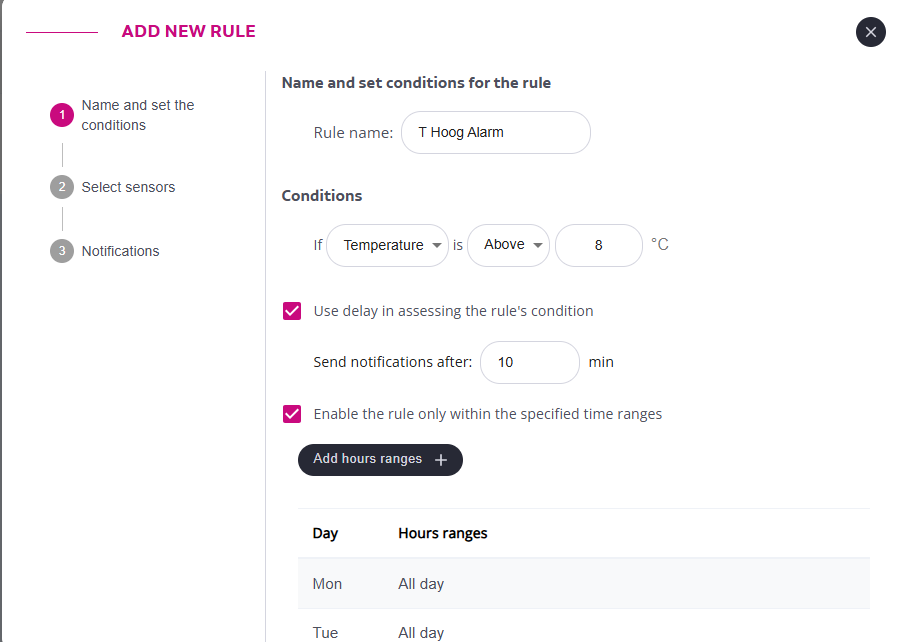Expand the Above comparison dropdown

(x=508, y=245)
